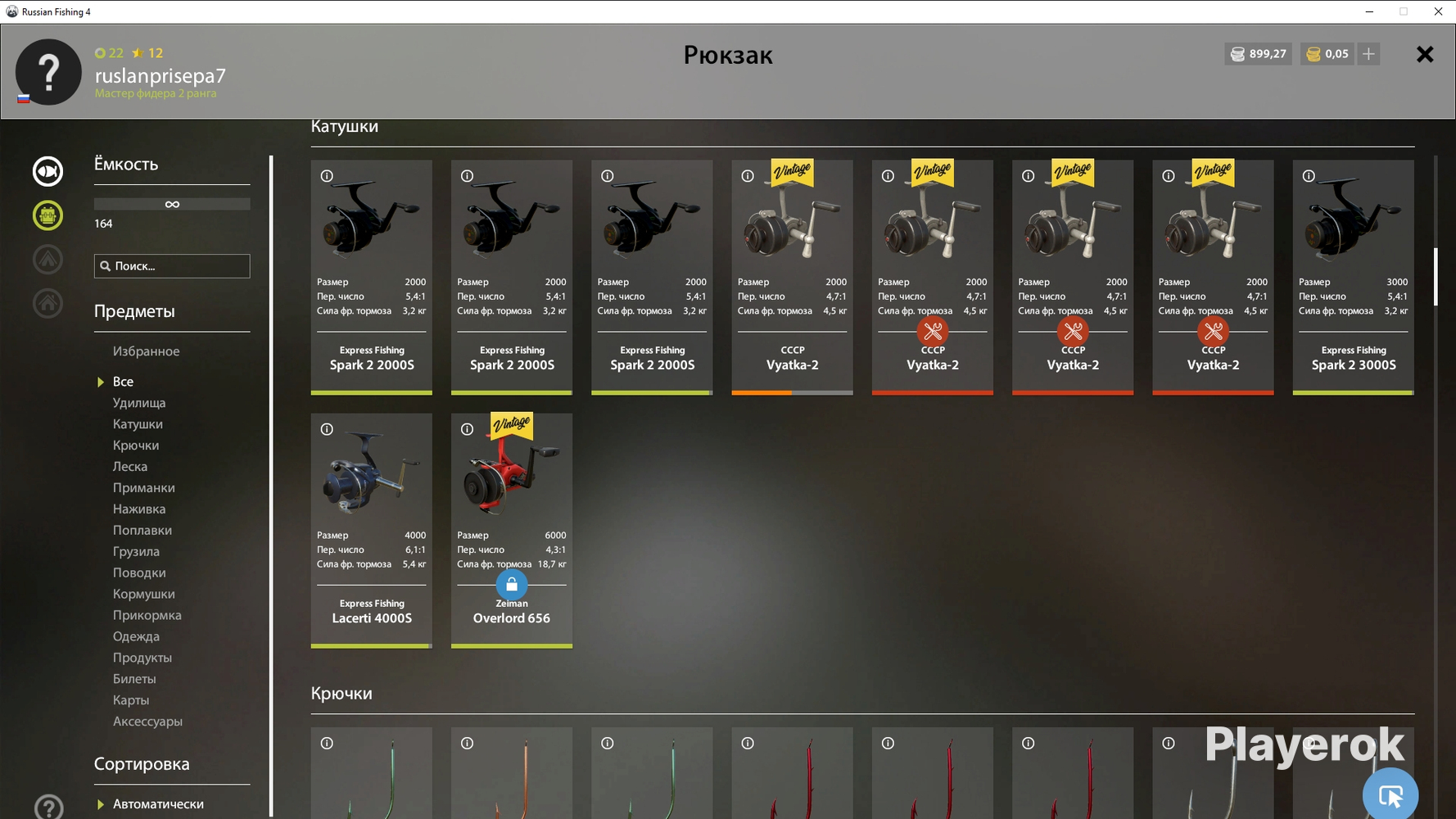This screenshot has width=1456, height=819.
Task: Click the blue round cursor button
Action: (1390, 794)
